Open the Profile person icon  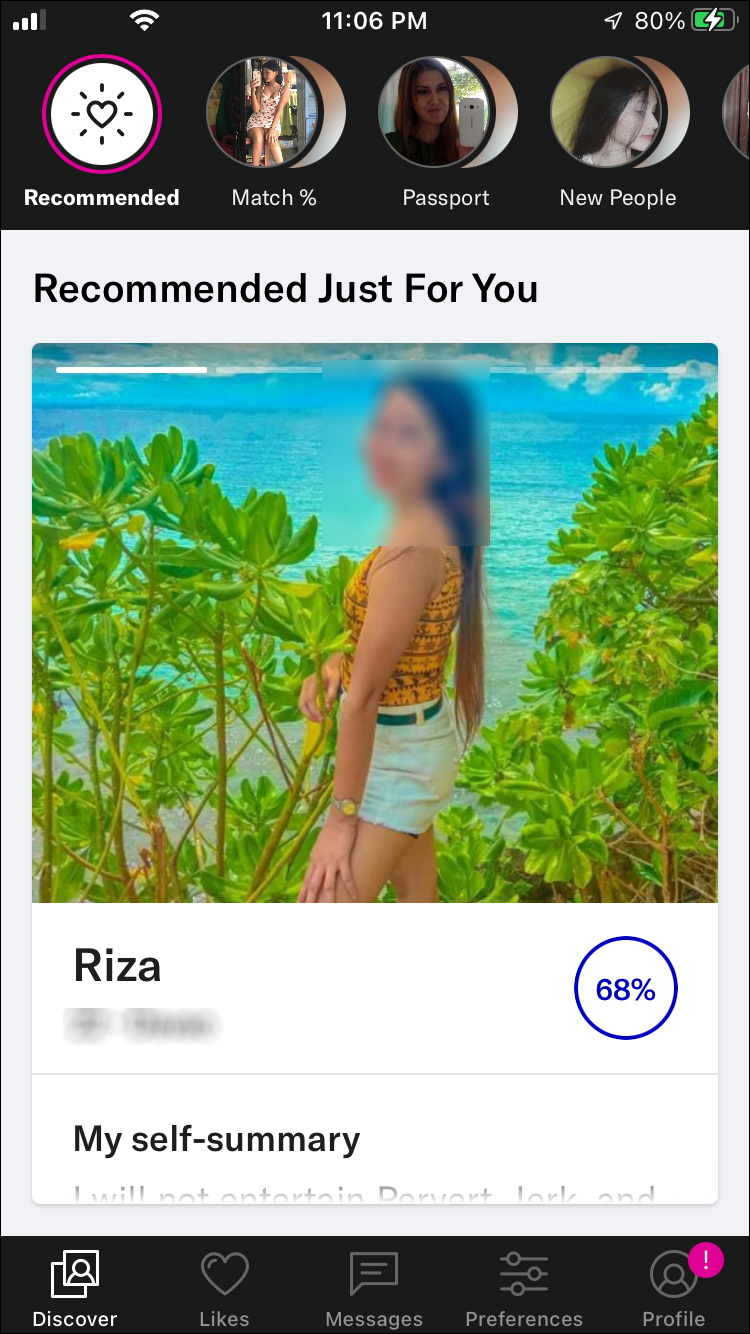click(x=673, y=1276)
